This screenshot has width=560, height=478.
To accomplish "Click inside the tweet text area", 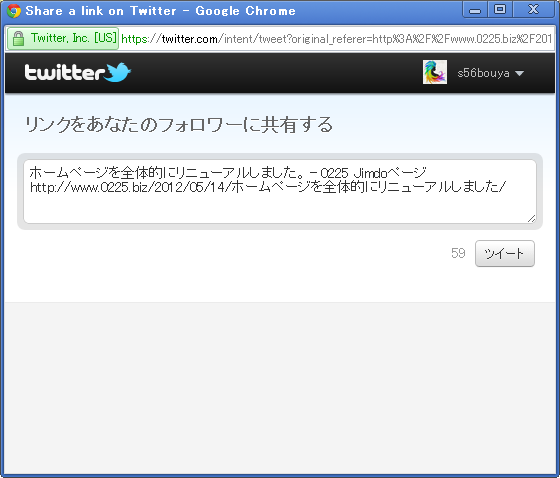I will click(280, 191).
